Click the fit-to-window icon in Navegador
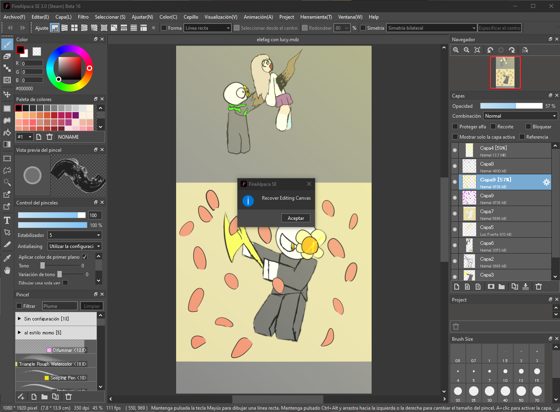Screen dimensions: 560x412 click(477, 50)
